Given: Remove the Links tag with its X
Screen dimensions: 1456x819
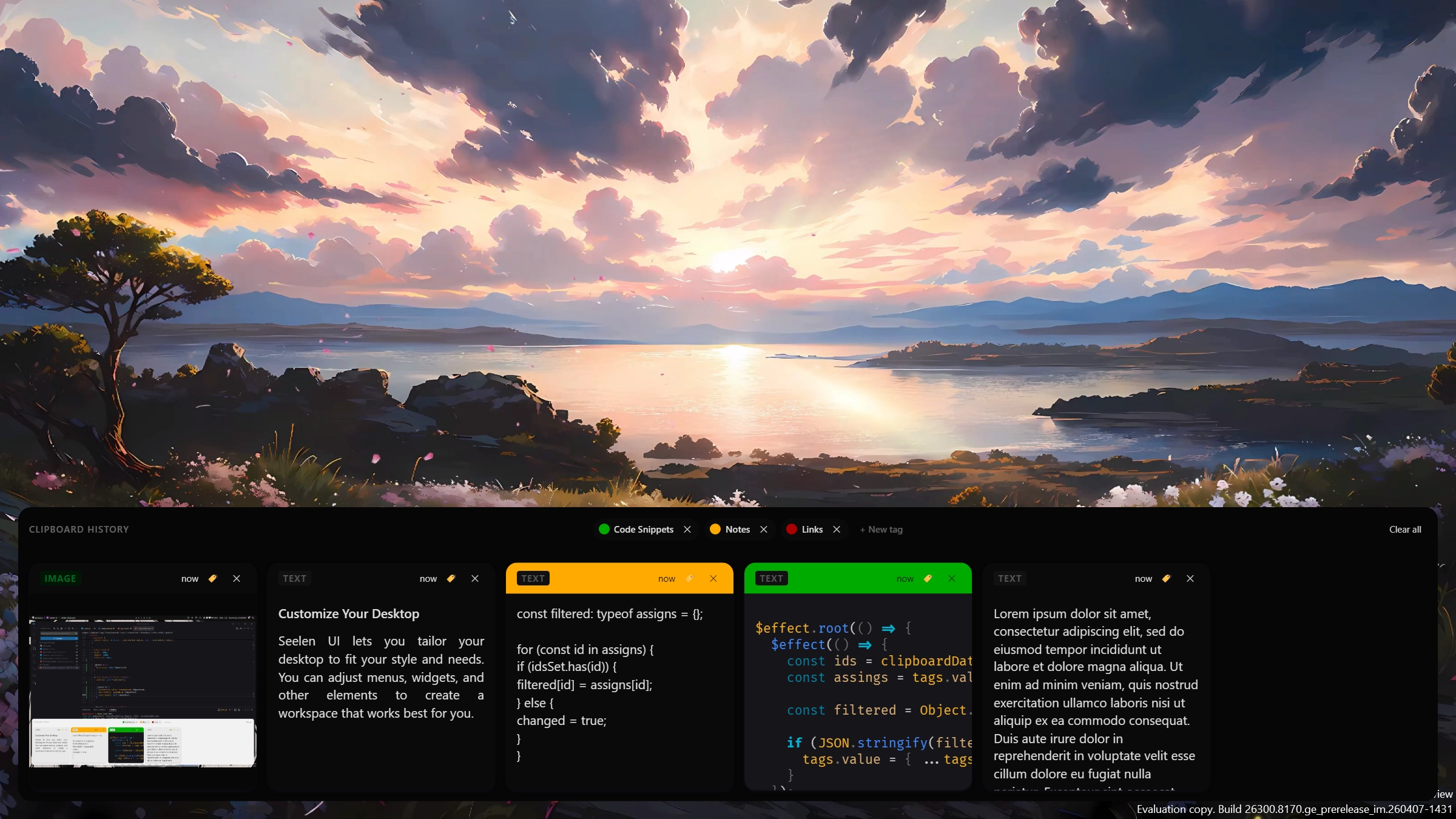Looking at the screenshot, I should [836, 529].
